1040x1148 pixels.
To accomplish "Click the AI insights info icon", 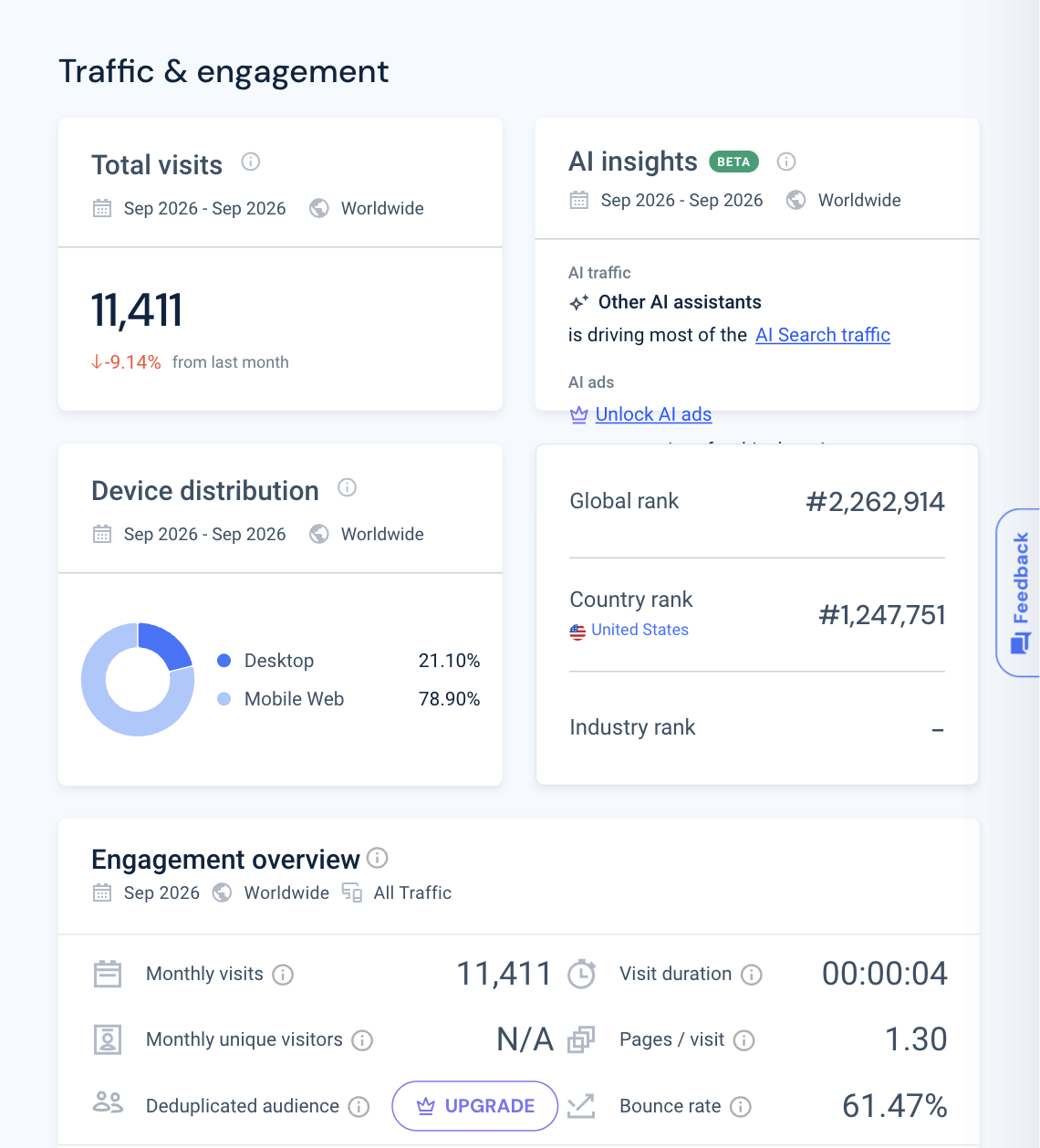I will (786, 162).
